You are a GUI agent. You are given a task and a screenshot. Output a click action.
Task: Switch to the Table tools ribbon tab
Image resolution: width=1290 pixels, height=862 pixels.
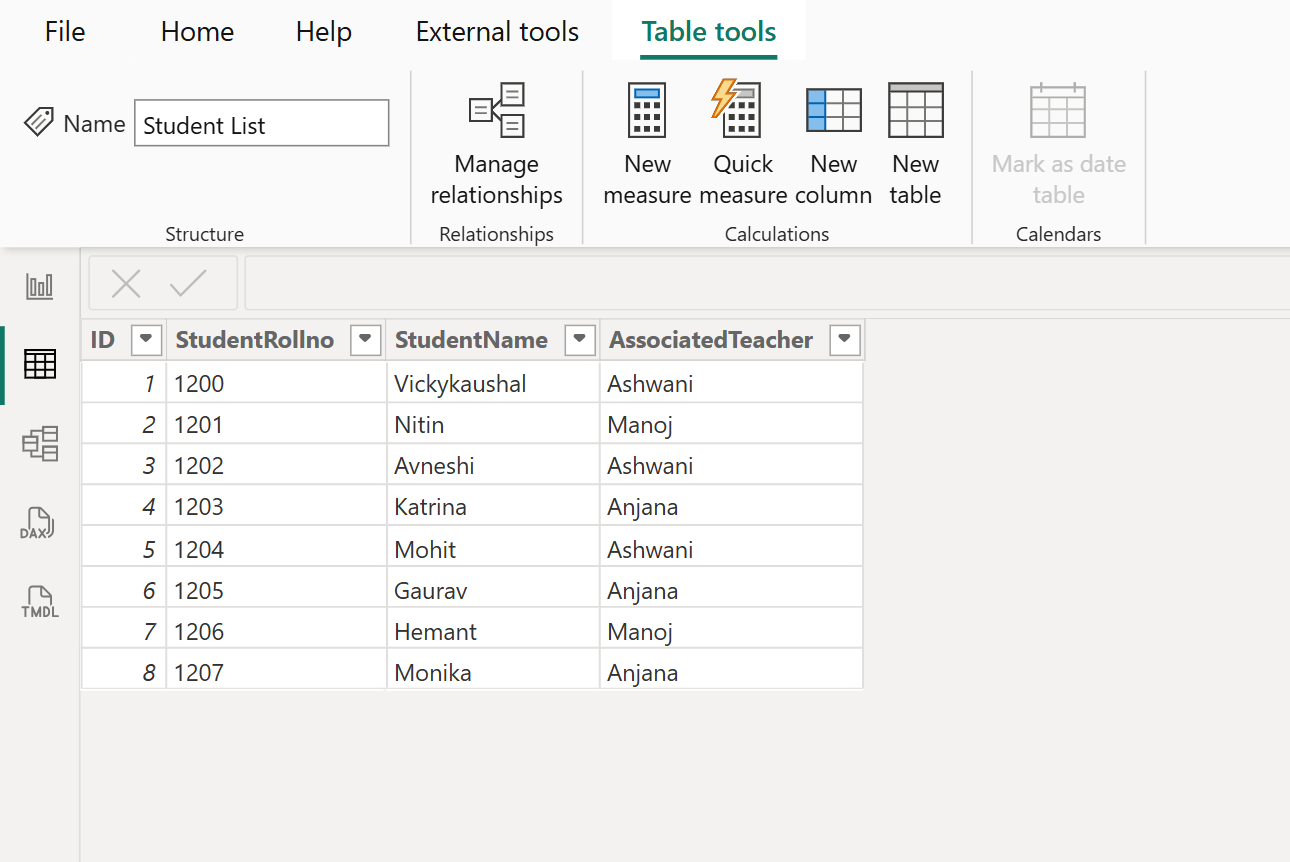coord(708,31)
